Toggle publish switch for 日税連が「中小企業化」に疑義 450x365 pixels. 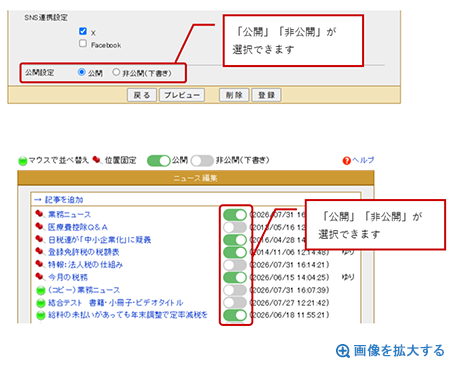tap(235, 240)
